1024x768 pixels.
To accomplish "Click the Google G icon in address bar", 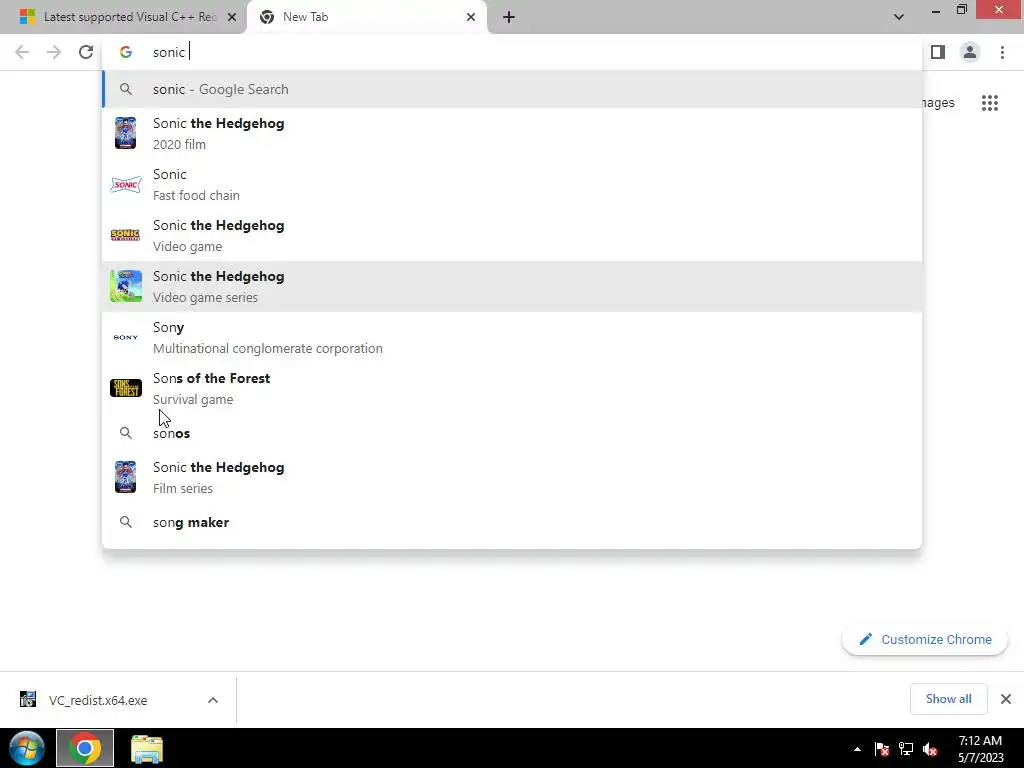I will pyautogui.click(x=126, y=52).
